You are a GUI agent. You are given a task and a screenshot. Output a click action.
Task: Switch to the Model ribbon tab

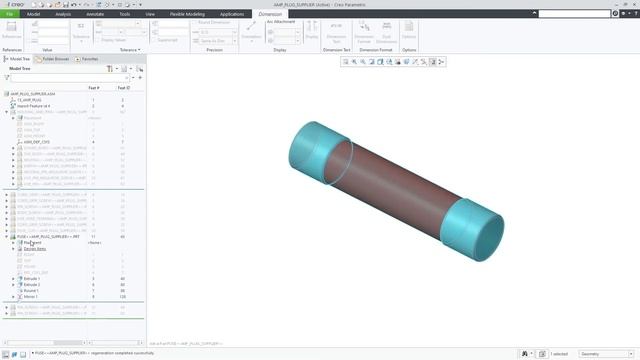coord(33,14)
